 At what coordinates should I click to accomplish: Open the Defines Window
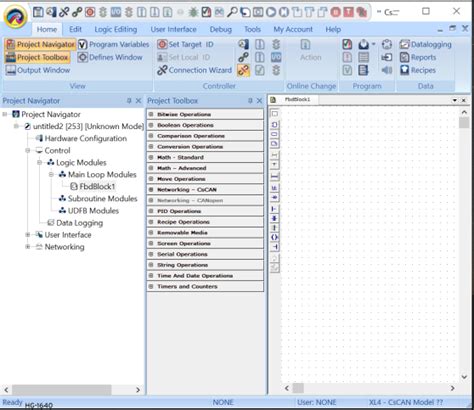coord(110,57)
